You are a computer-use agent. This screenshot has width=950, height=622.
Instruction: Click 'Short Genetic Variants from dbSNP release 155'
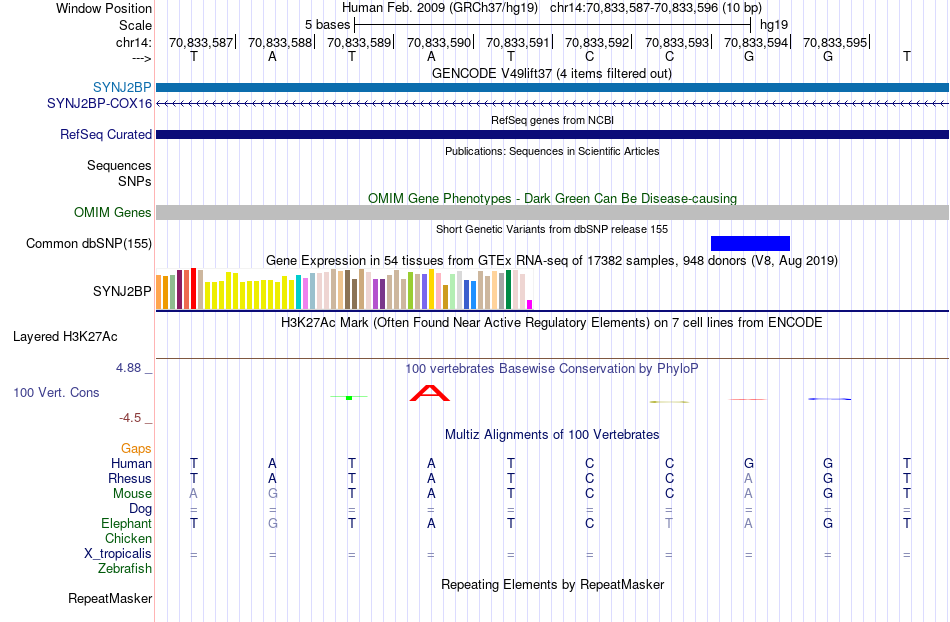click(x=552, y=229)
